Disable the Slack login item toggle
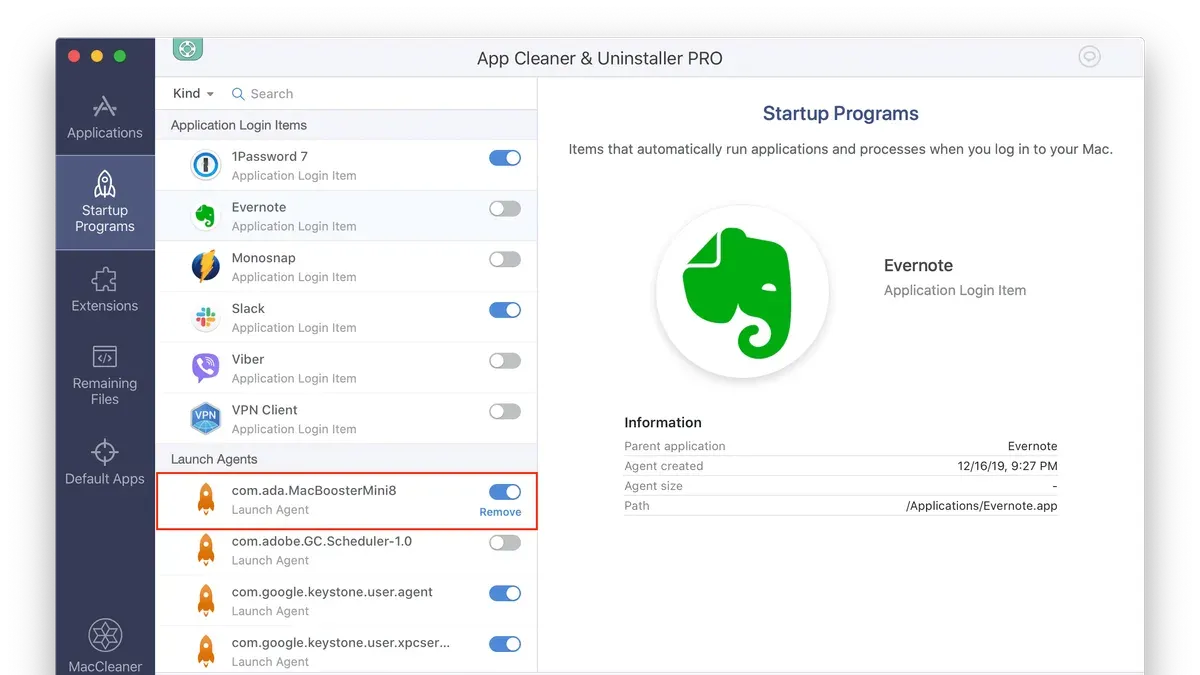This screenshot has height=675, width=1200. pos(505,310)
